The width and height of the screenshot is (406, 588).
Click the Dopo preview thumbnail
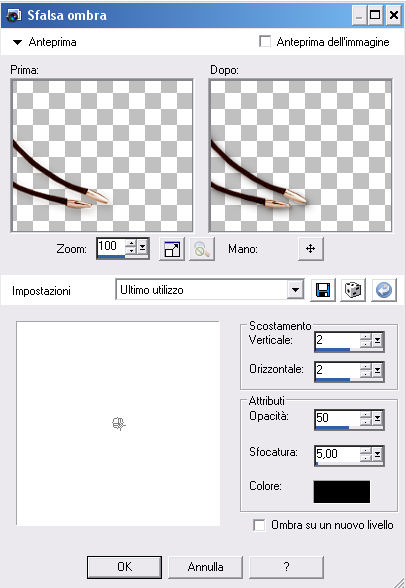pyautogui.click(x=301, y=155)
